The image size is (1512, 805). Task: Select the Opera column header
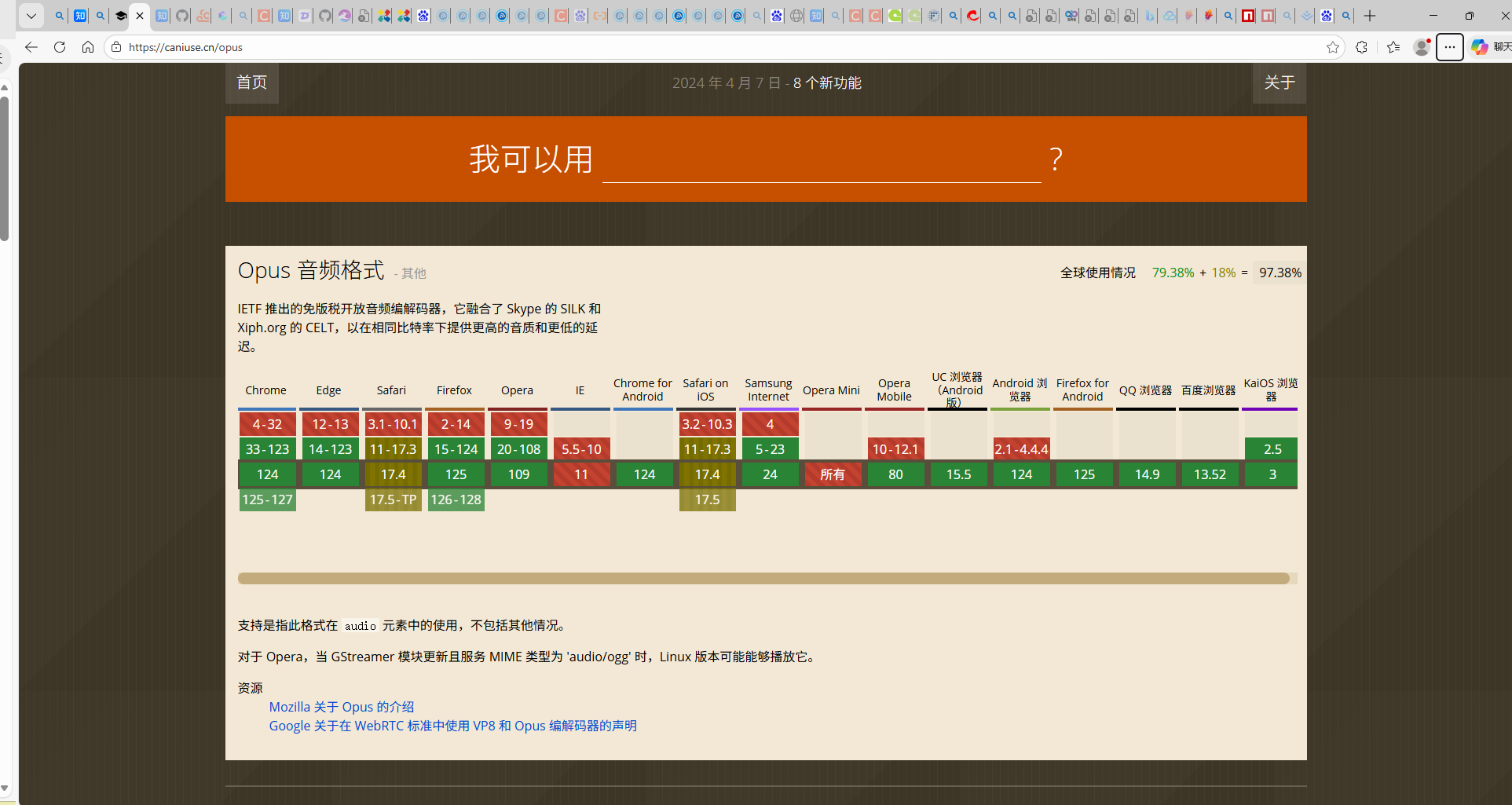click(x=518, y=390)
